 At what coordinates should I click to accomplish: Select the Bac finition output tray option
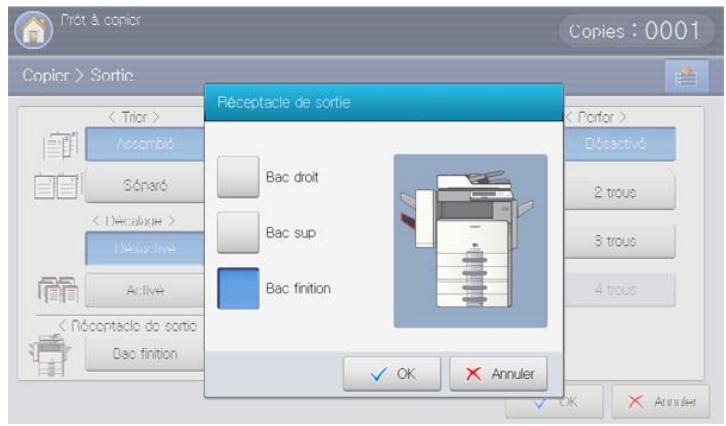[238, 288]
